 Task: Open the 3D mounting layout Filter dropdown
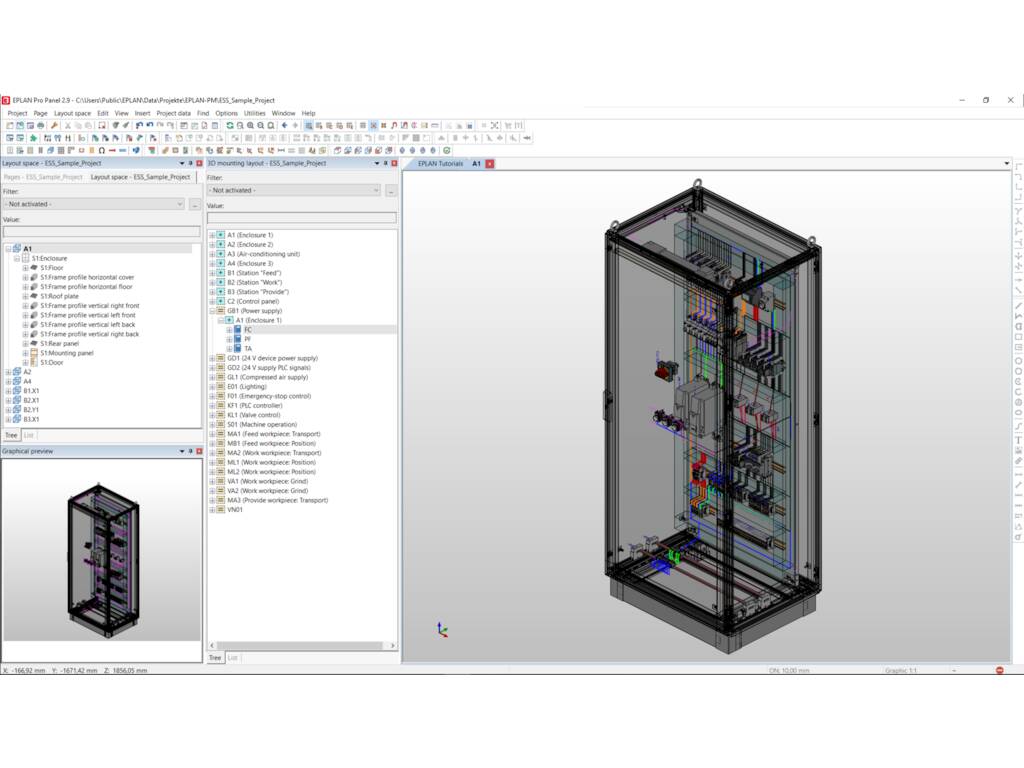click(376, 190)
